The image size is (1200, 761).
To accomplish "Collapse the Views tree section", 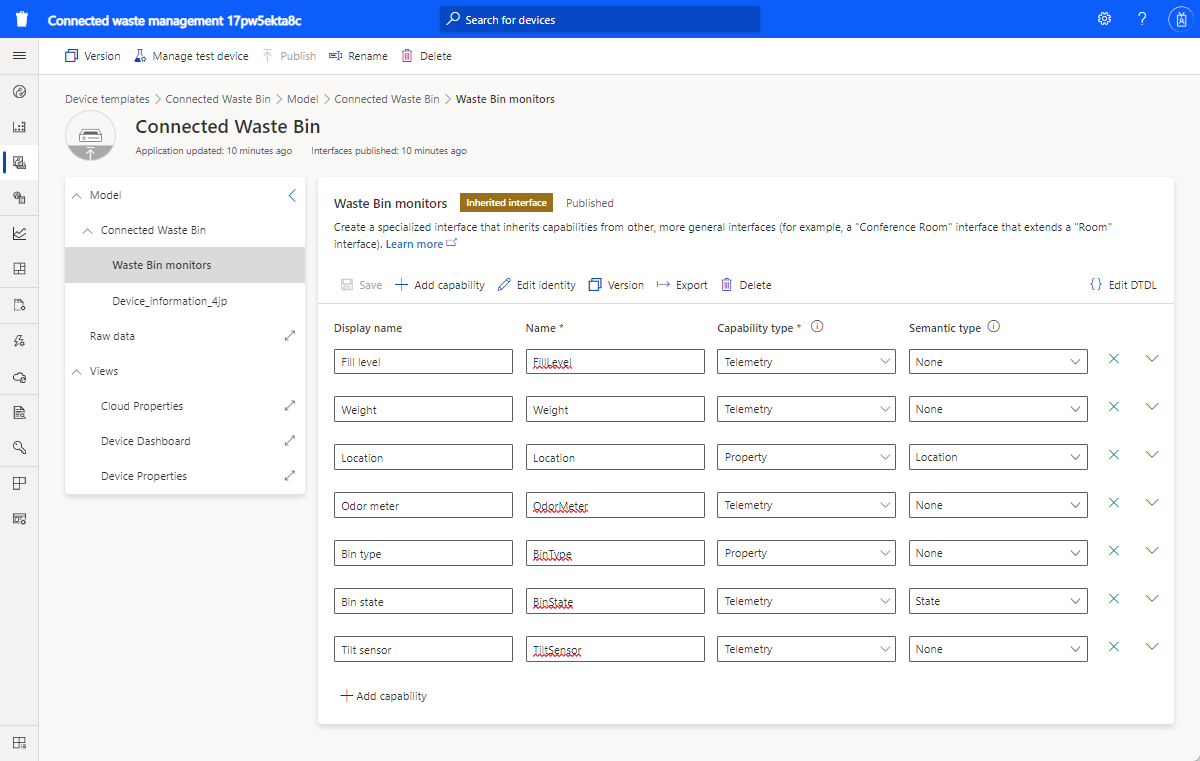I will click(78, 371).
